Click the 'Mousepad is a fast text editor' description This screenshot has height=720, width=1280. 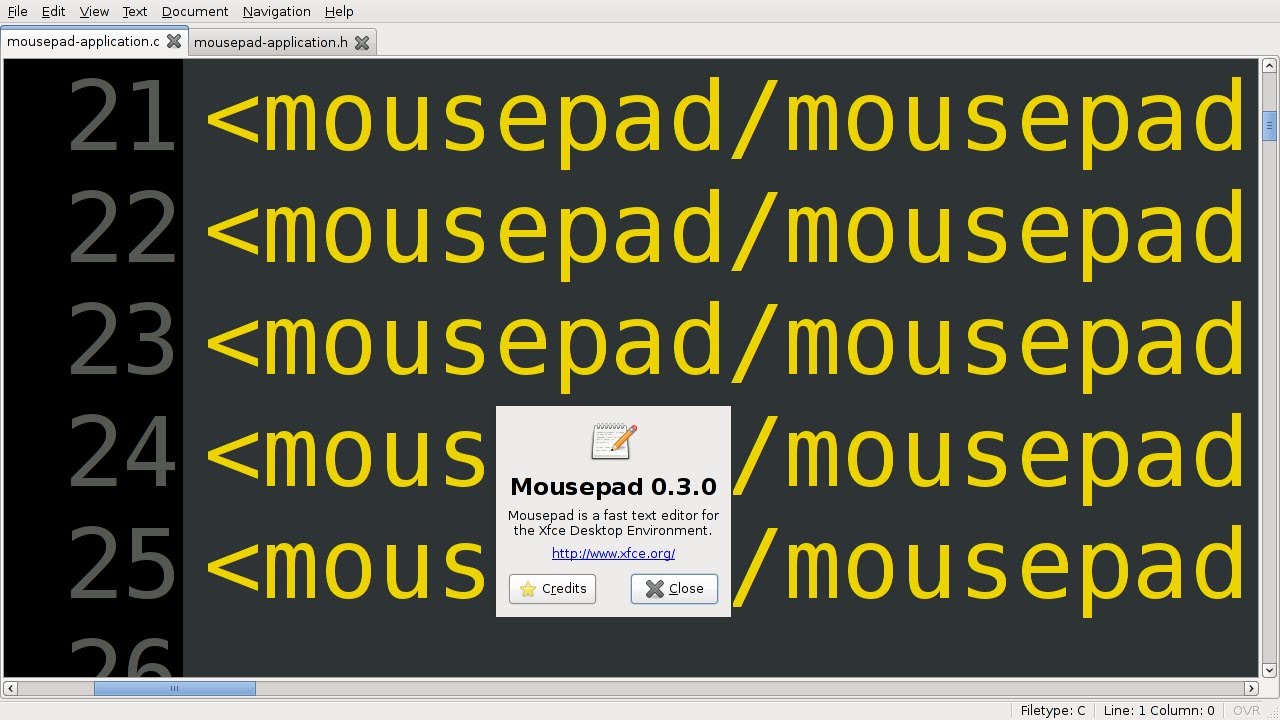click(x=613, y=523)
